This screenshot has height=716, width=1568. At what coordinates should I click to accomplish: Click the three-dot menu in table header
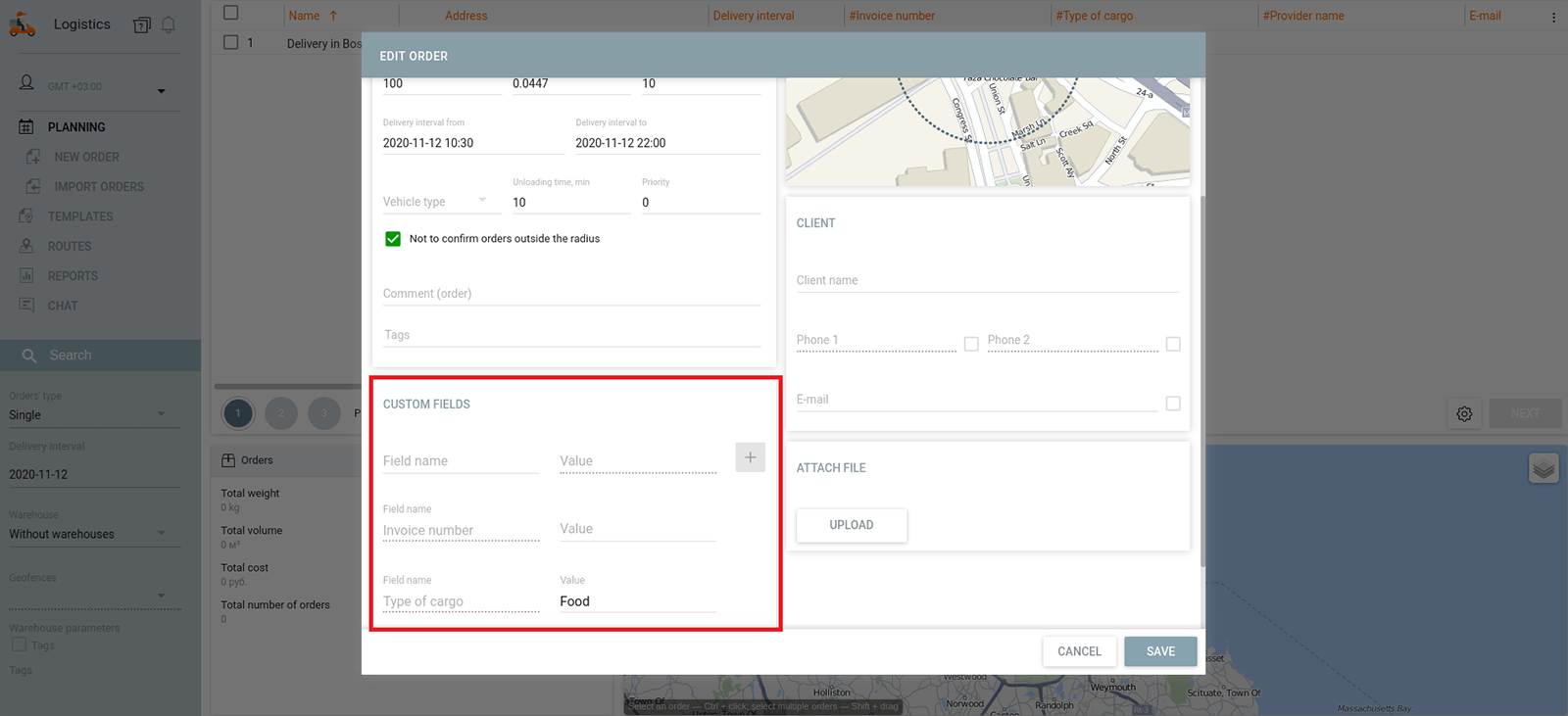point(1553,17)
